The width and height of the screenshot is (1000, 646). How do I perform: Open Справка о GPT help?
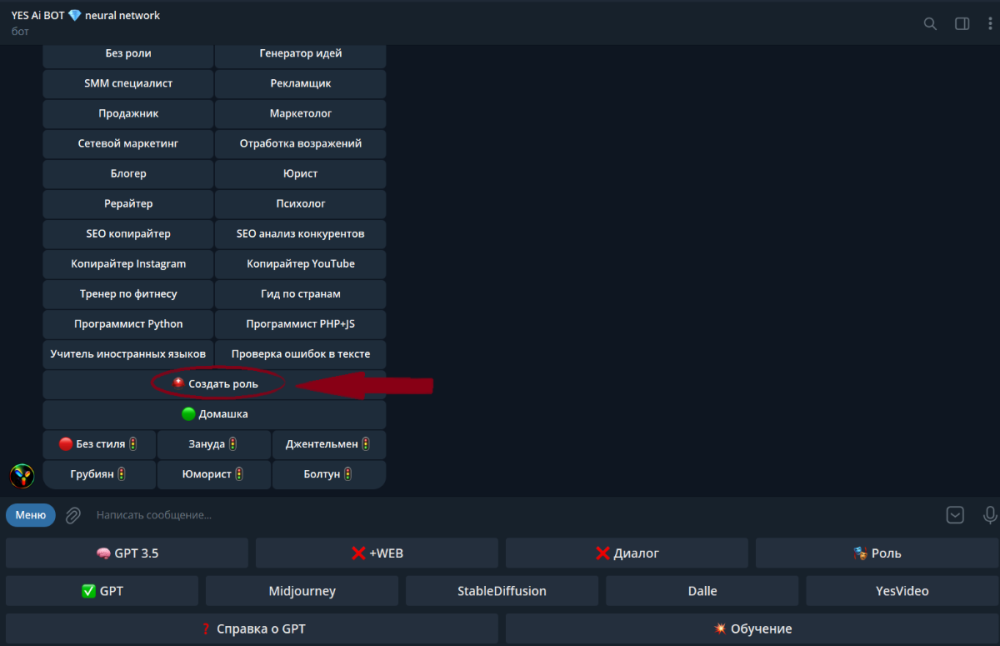pos(252,629)
